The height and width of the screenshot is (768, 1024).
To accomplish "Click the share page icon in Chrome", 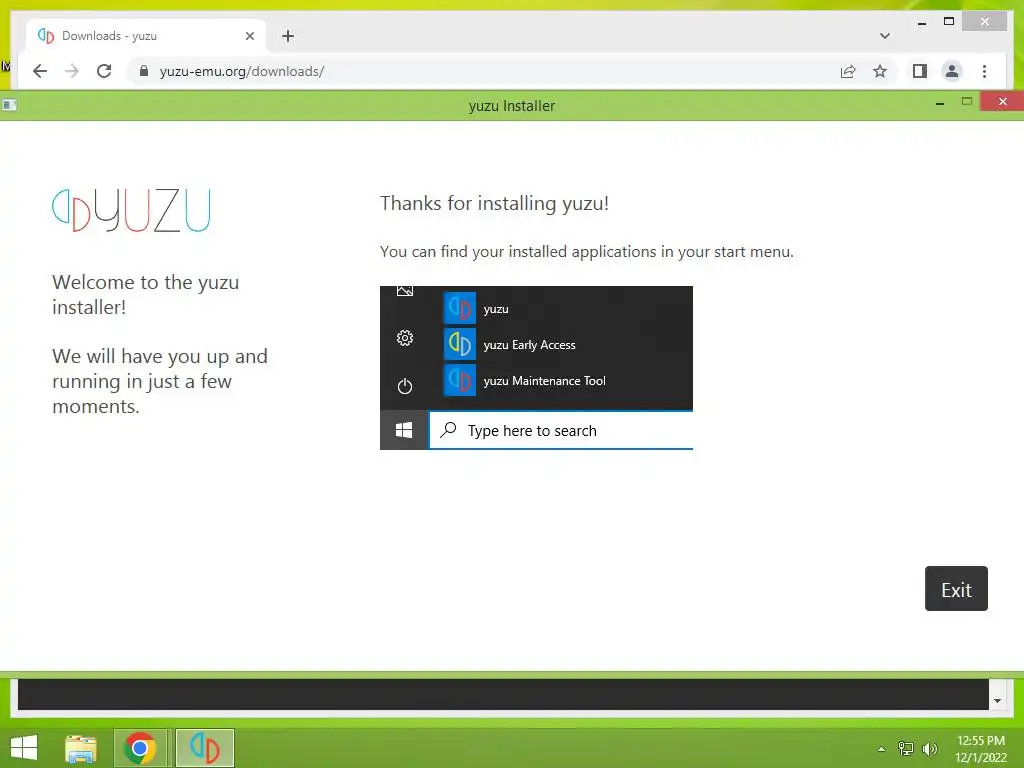I will point(848,71).
